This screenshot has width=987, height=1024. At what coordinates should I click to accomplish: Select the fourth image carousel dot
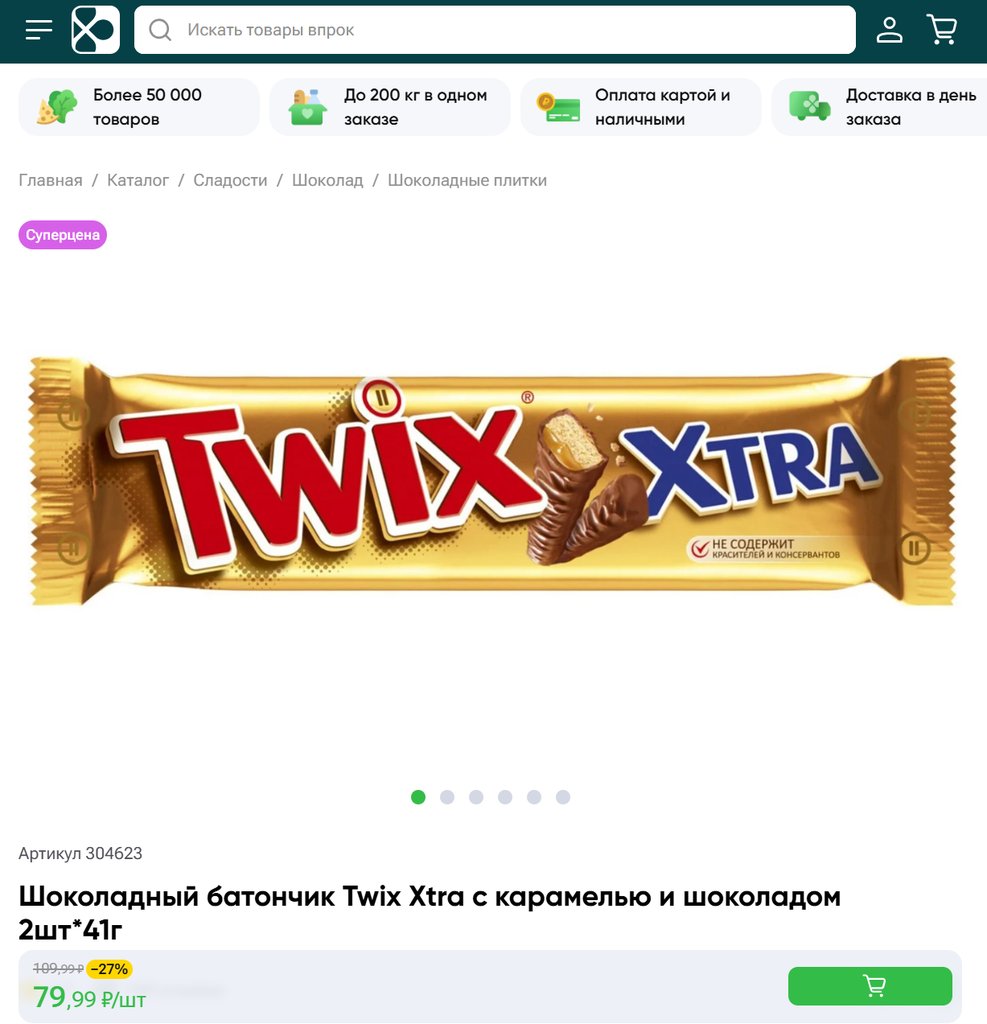505,797
